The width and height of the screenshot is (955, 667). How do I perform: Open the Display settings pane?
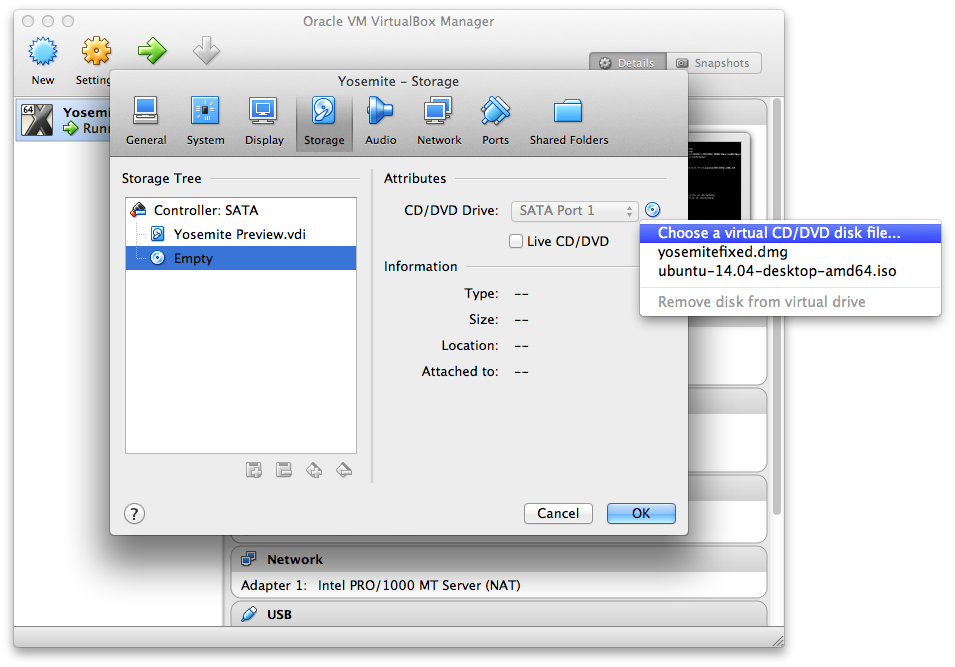(264, 121)
